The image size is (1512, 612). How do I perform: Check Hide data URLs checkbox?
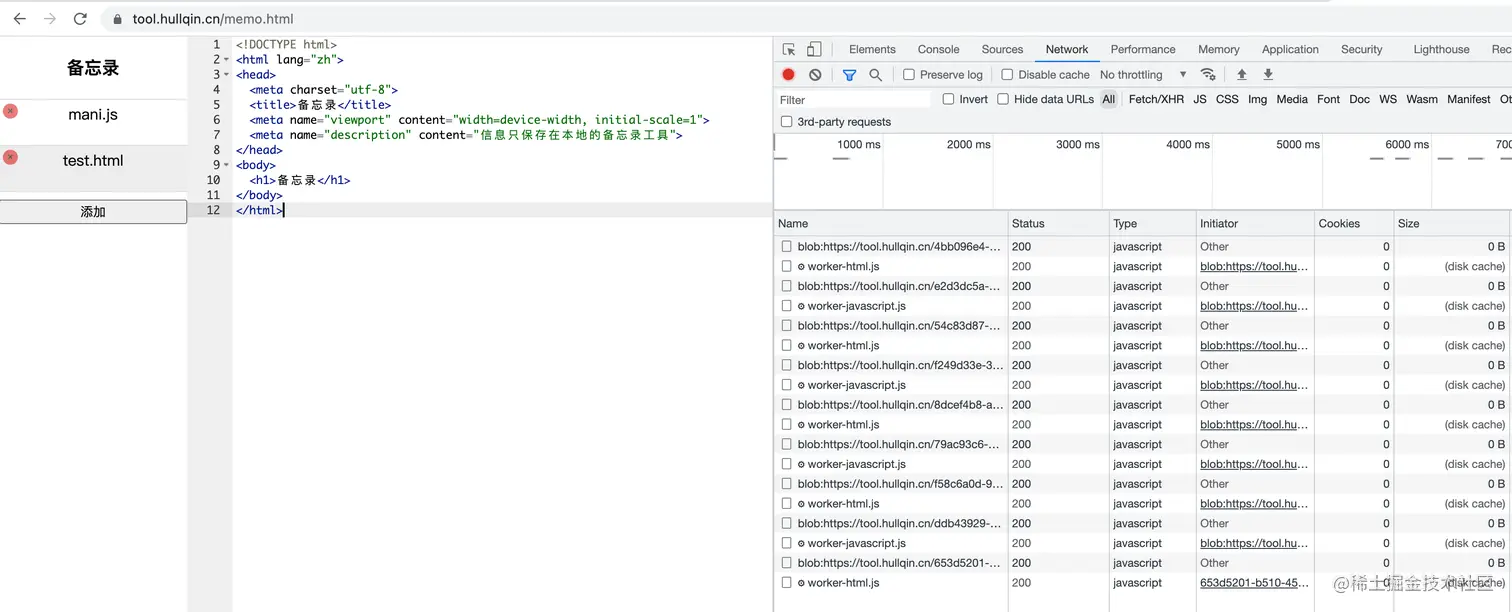point(1003,99)
